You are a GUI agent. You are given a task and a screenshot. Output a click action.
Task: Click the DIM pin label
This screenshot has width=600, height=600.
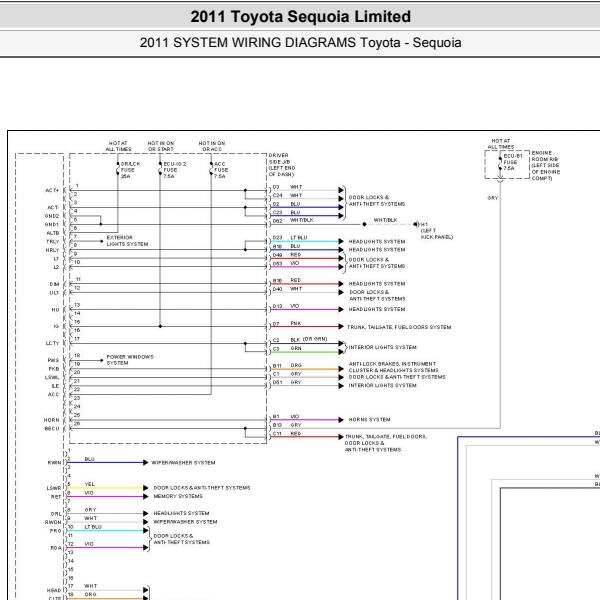(x=54, y=284)
